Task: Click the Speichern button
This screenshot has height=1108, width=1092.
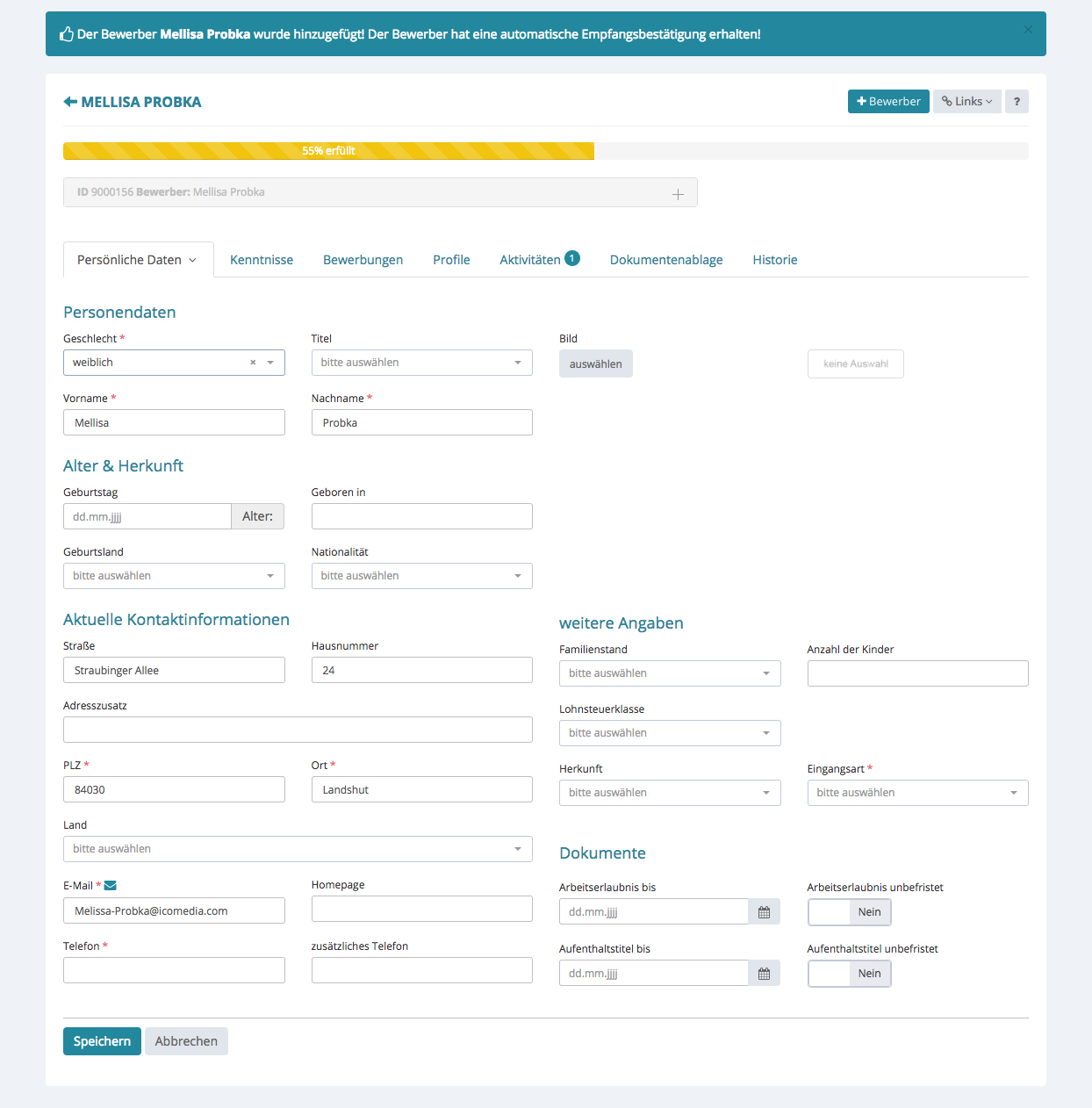Action: click(x=102, y=1041)
